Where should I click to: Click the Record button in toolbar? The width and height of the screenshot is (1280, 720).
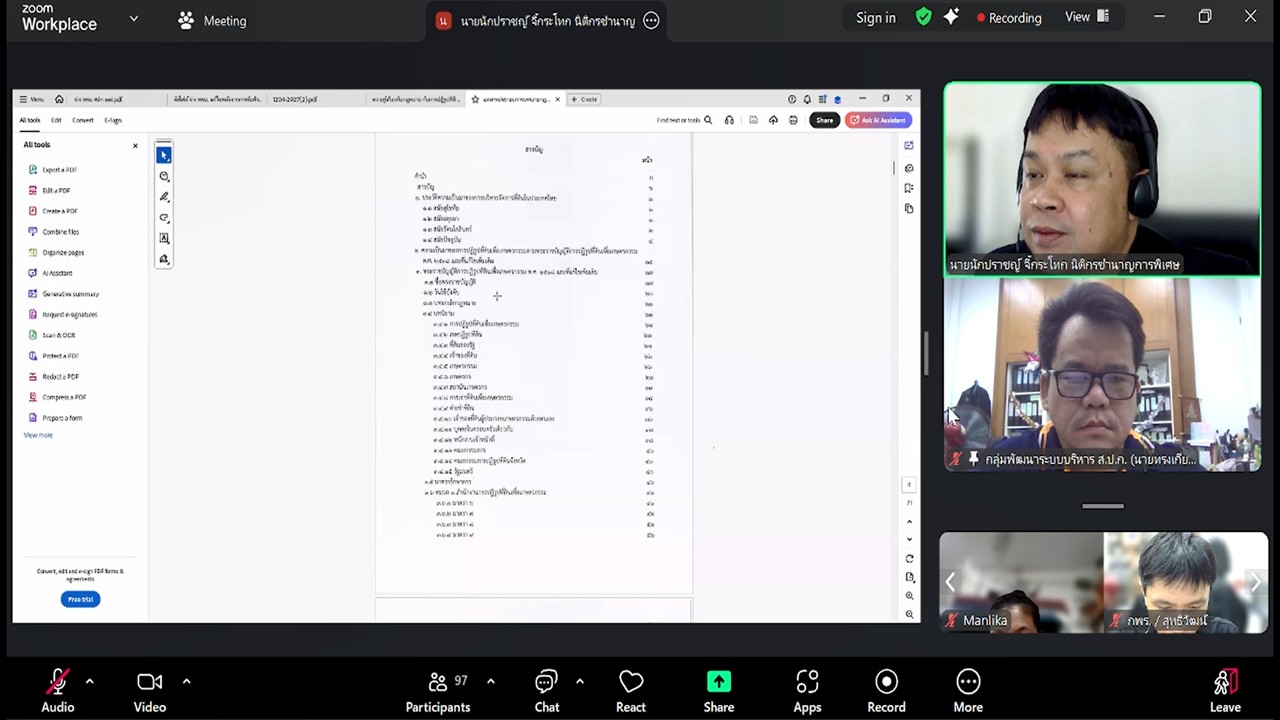point(886,691)
